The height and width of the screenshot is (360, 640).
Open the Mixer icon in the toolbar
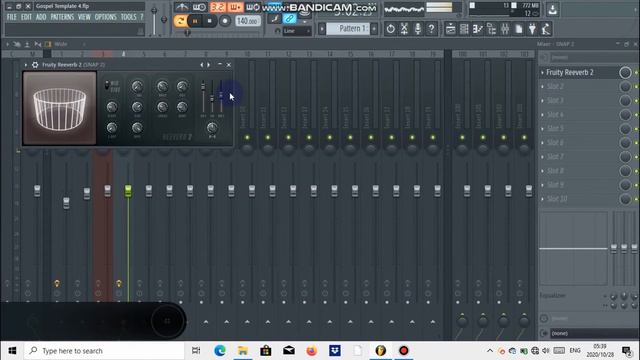505,29
